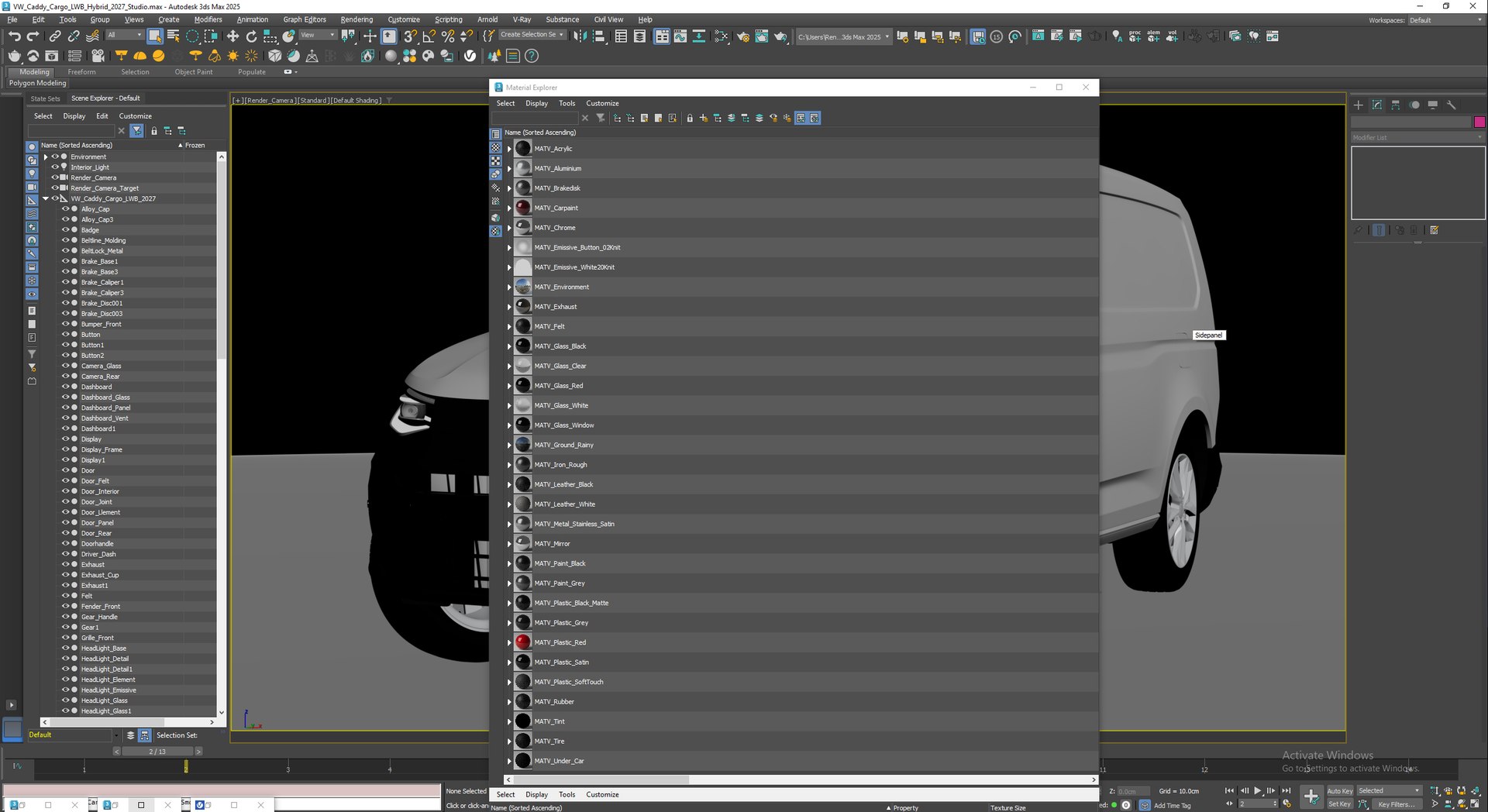The width and height of the screenshot is (1488, 812).
Task: Activate the Select and Move tool
Action: pyautogui.click(x=232, y=36)
